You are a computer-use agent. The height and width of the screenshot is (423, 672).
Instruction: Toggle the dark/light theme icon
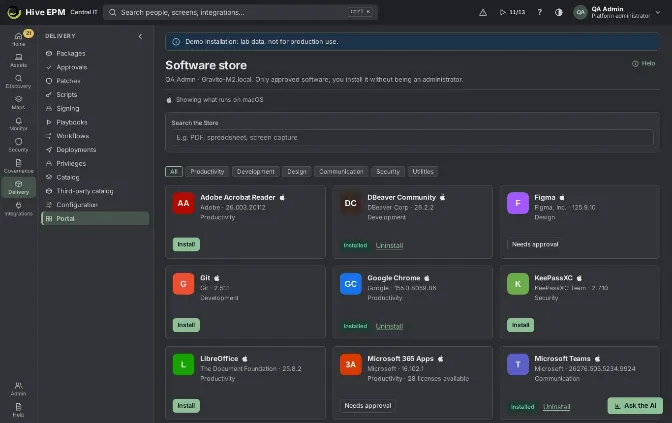tap(558, 12)
